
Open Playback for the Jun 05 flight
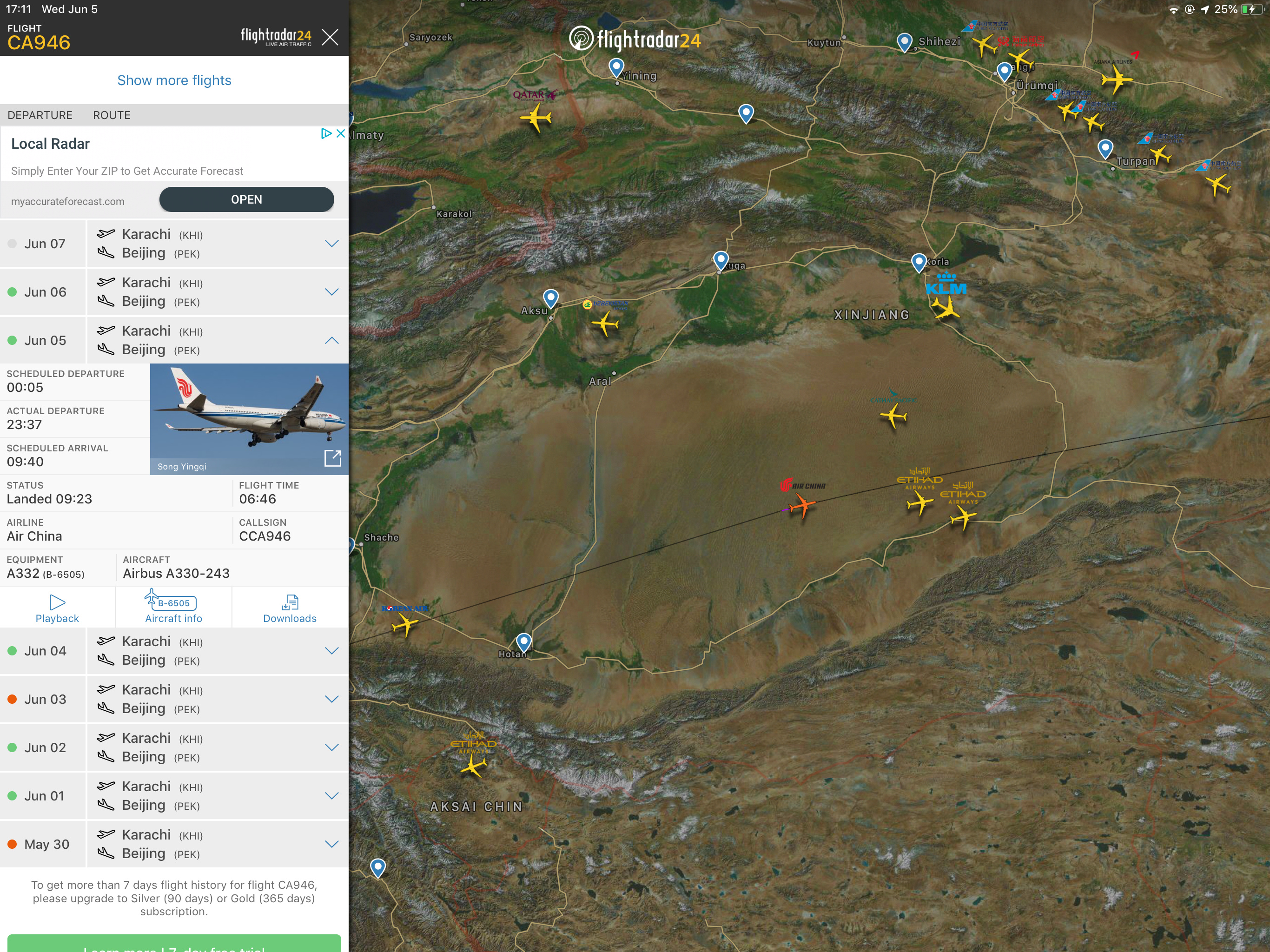point(58,608)
